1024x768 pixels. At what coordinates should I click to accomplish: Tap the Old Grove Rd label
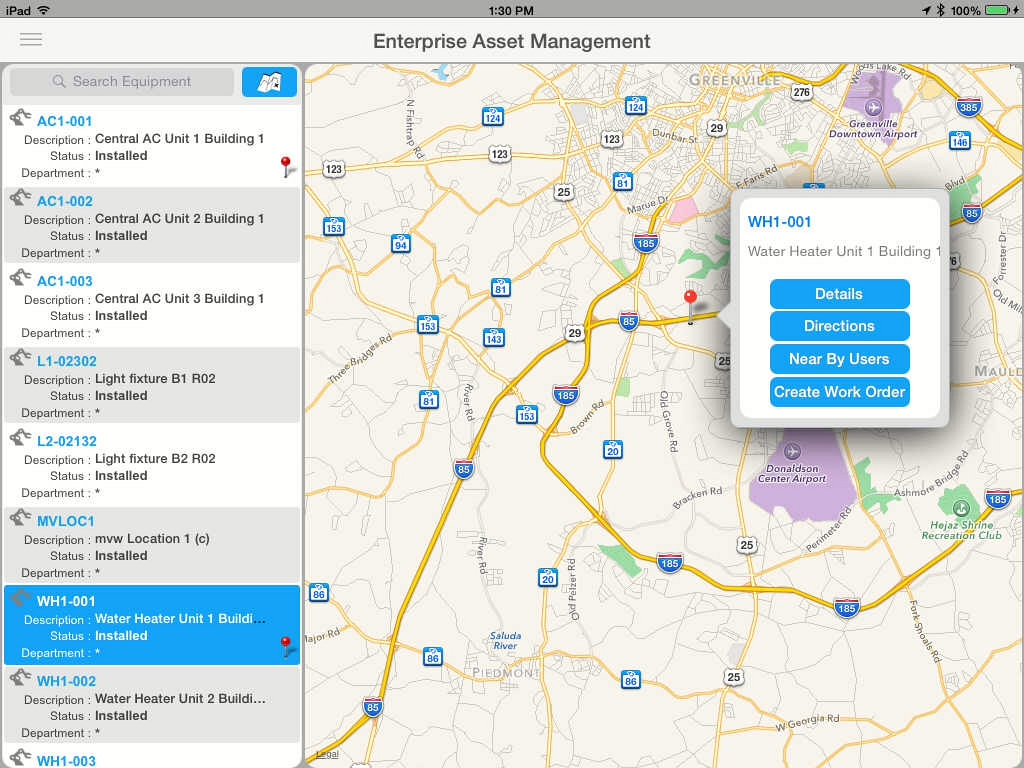point(669,421)
